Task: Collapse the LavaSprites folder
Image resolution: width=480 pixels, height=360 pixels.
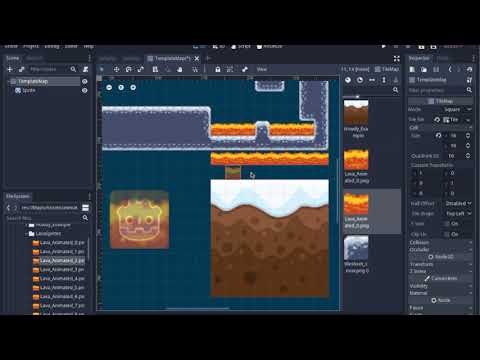Action: [x=26, y=234]
